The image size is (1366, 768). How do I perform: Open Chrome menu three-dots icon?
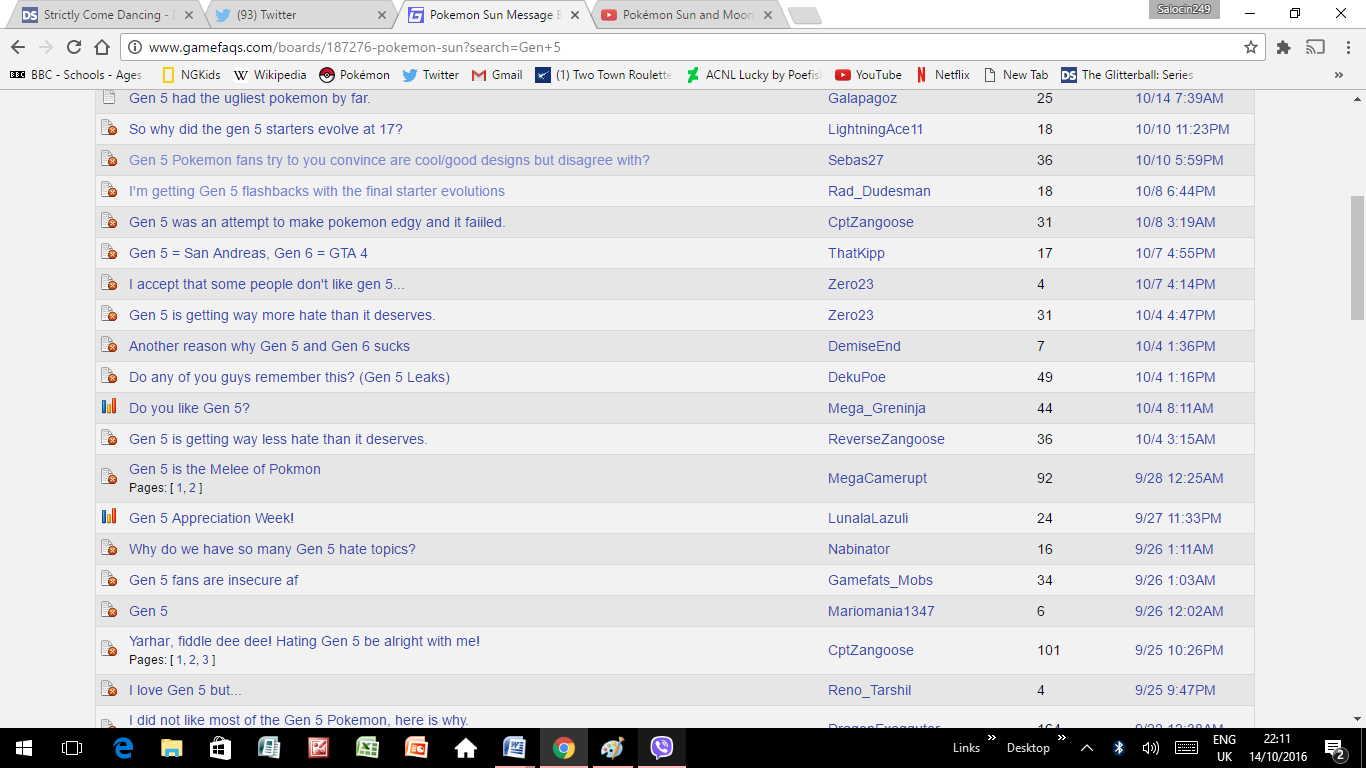pos(1346,47)
